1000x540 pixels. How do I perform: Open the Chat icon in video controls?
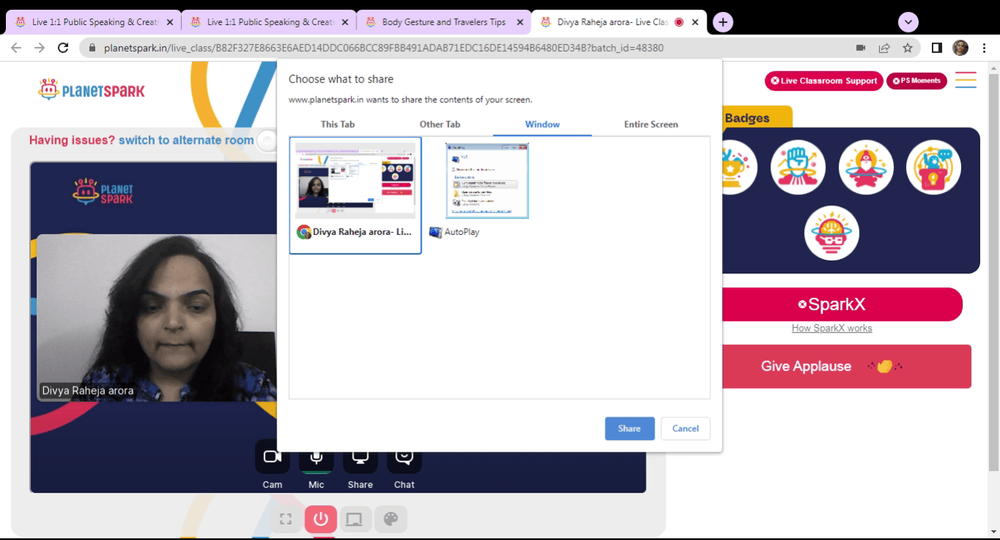(404, 457)
